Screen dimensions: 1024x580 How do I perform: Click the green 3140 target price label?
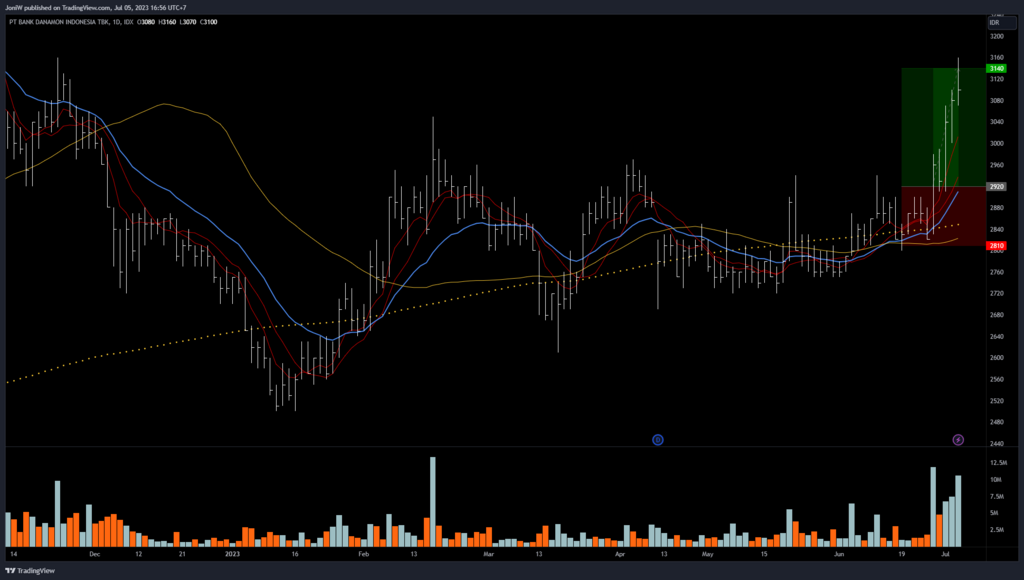[x=997, y=68]
